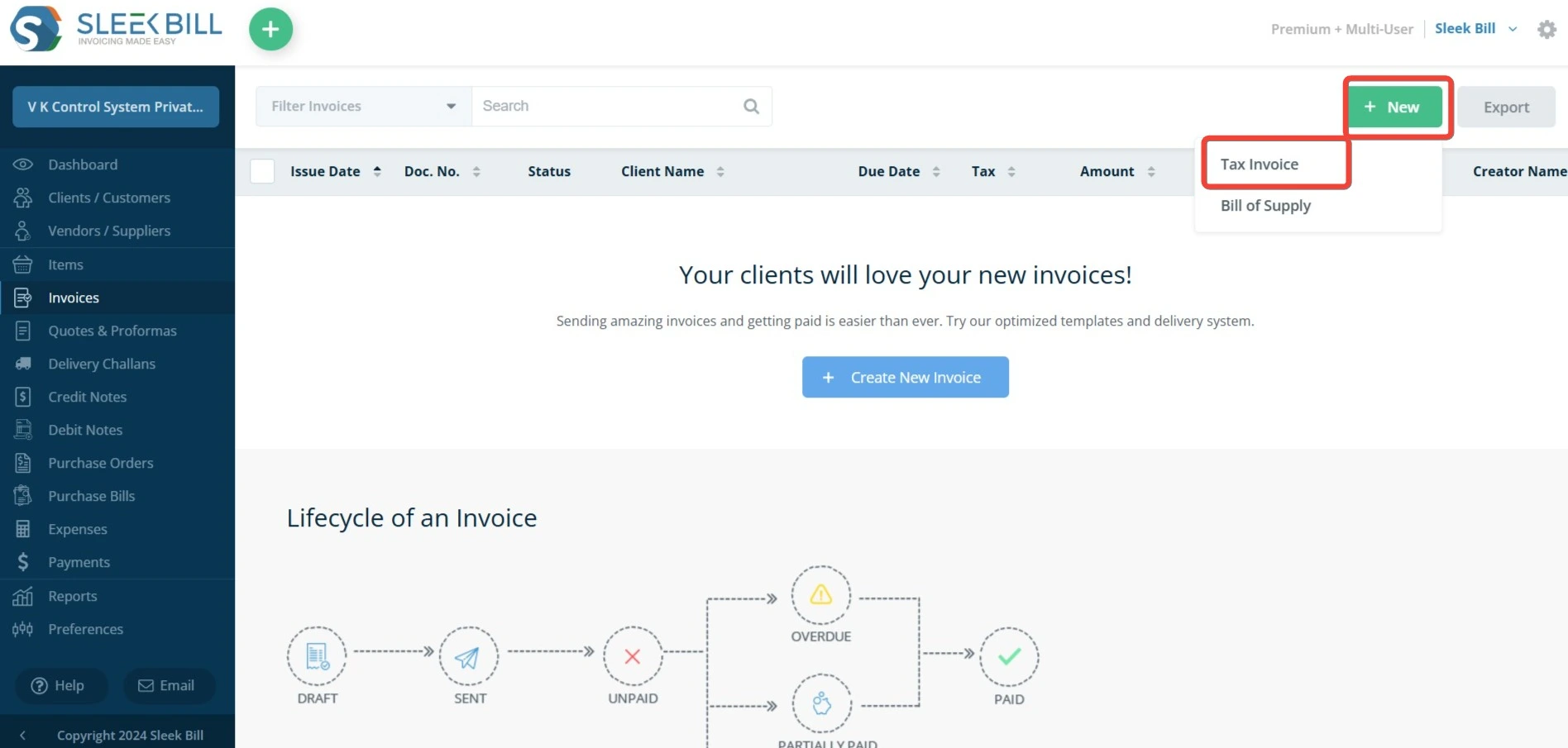Click the Quotes & Proformas icon
The width and height of the screenshot is (1568, 748).
pos(23,331)
